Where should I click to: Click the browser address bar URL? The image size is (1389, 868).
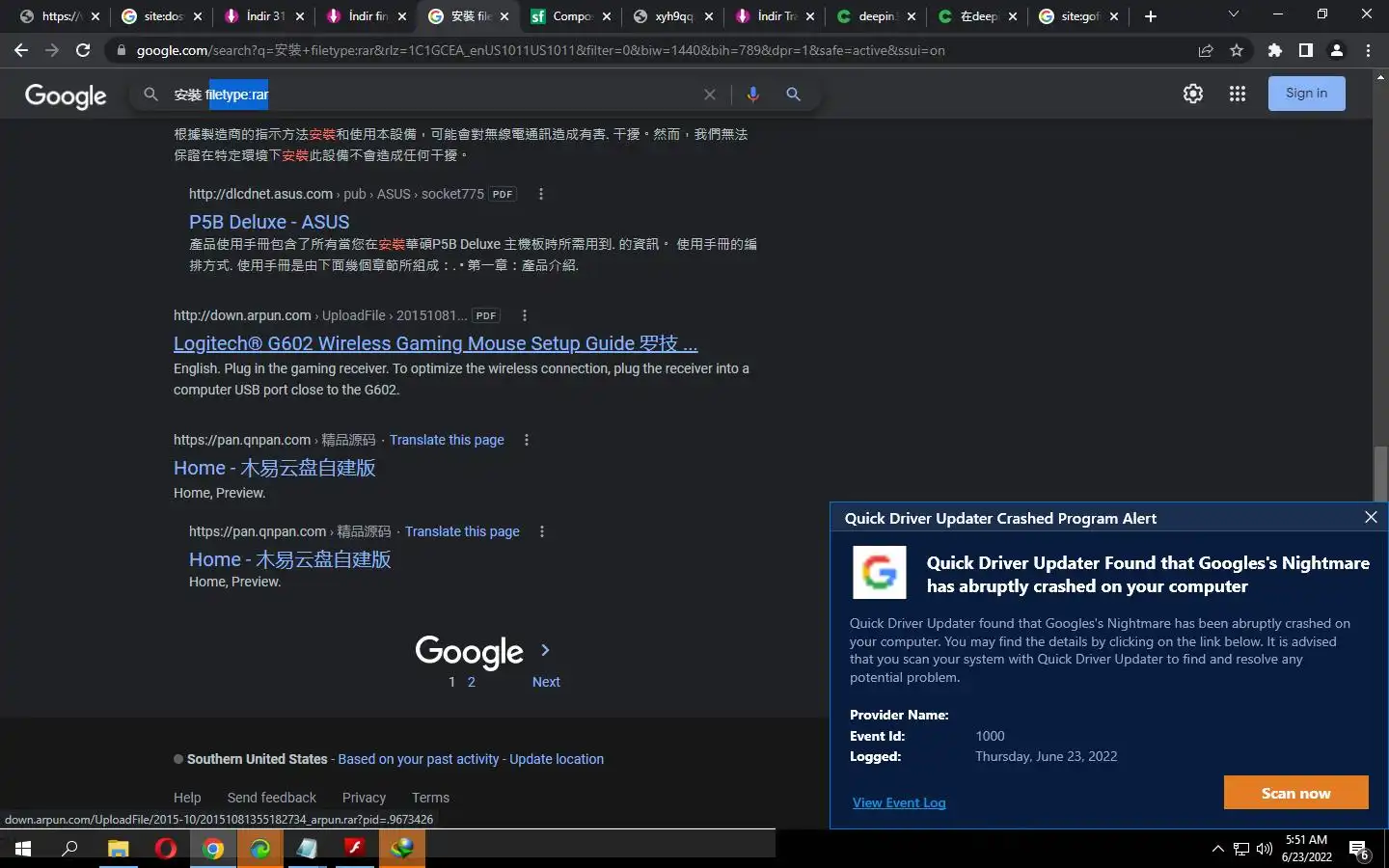pos(540,50)
